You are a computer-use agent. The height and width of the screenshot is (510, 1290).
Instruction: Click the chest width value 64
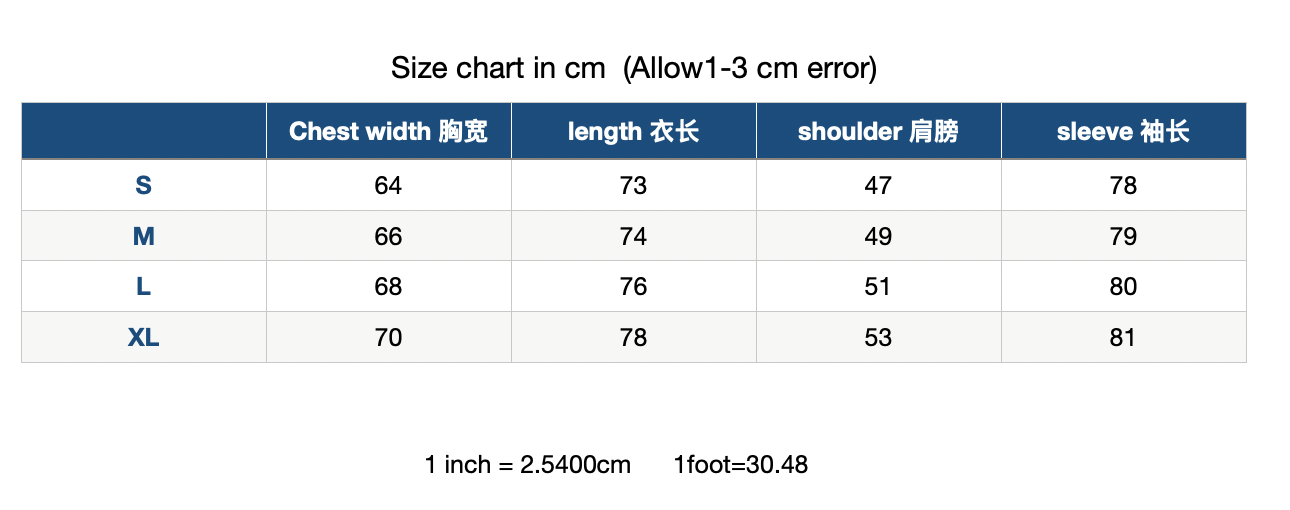(388, 185)
